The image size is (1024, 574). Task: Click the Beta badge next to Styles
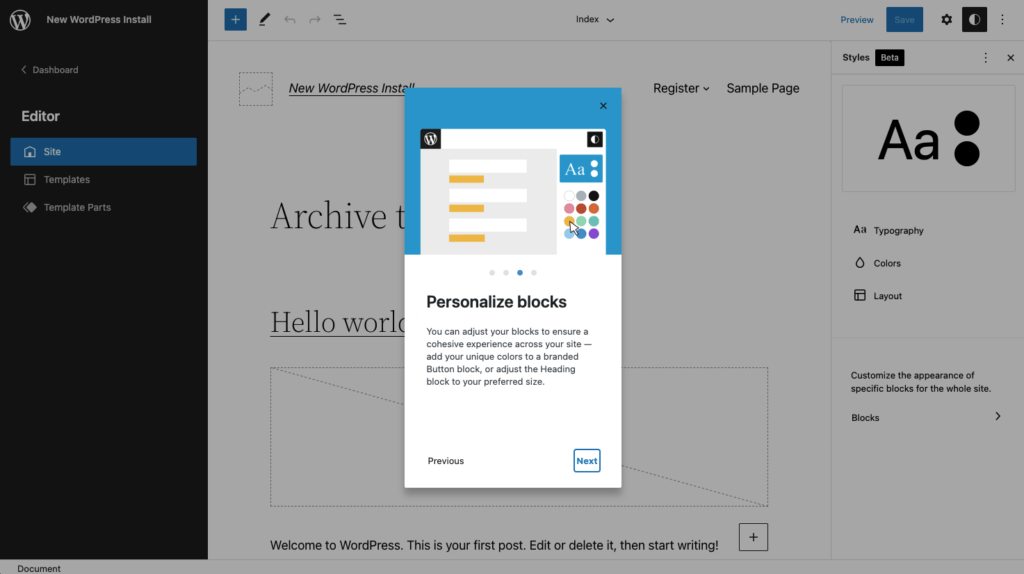tap(889, 57)
